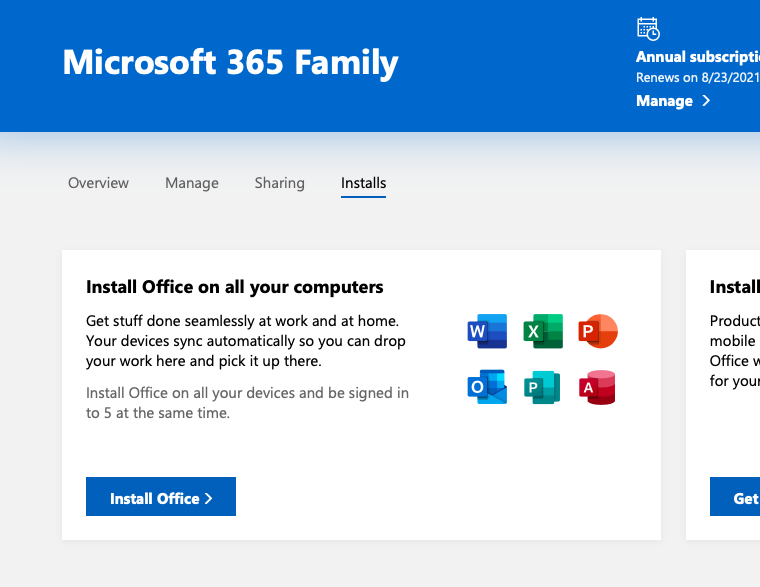
Task: Click the 'Get stuff done seamlessly' paragraph
Action: point(246,341)
